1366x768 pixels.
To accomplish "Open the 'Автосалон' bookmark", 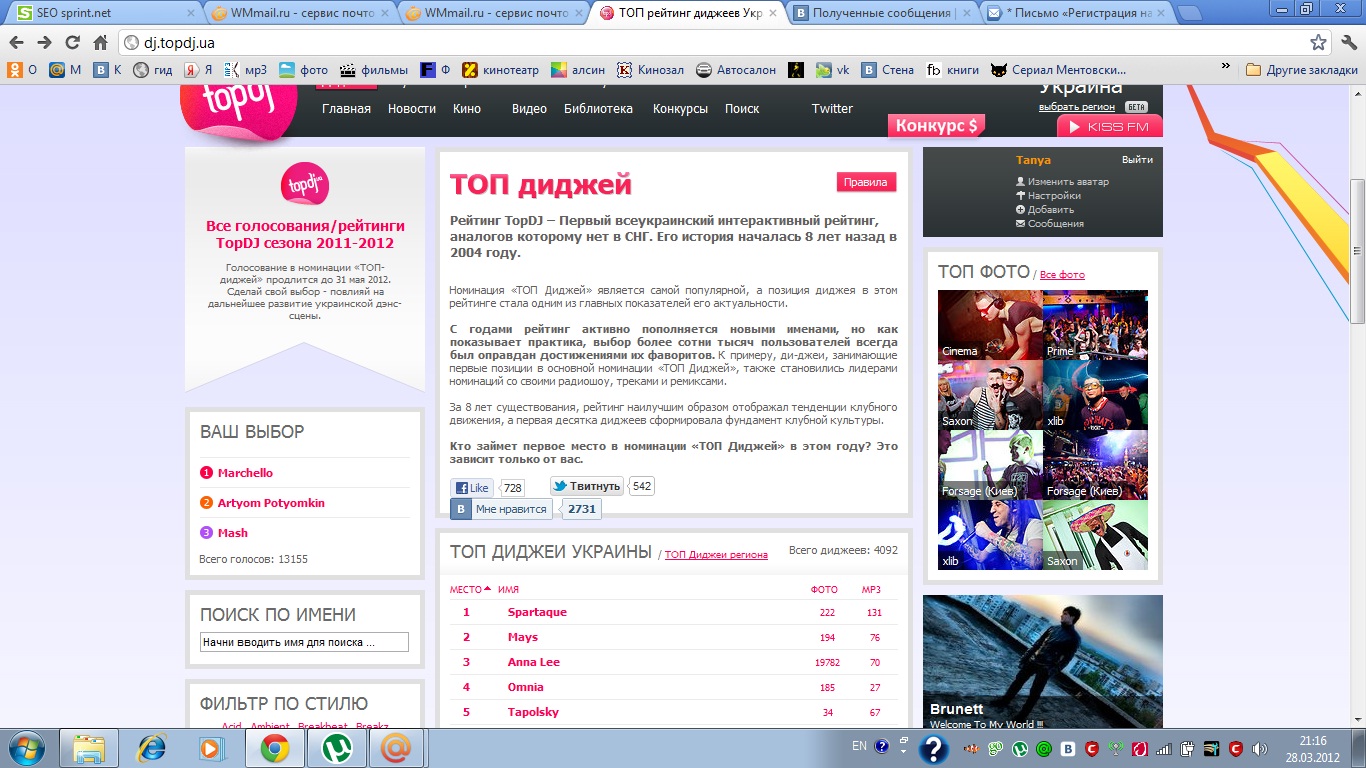I will pyautogui.click(x=736, y=70).
